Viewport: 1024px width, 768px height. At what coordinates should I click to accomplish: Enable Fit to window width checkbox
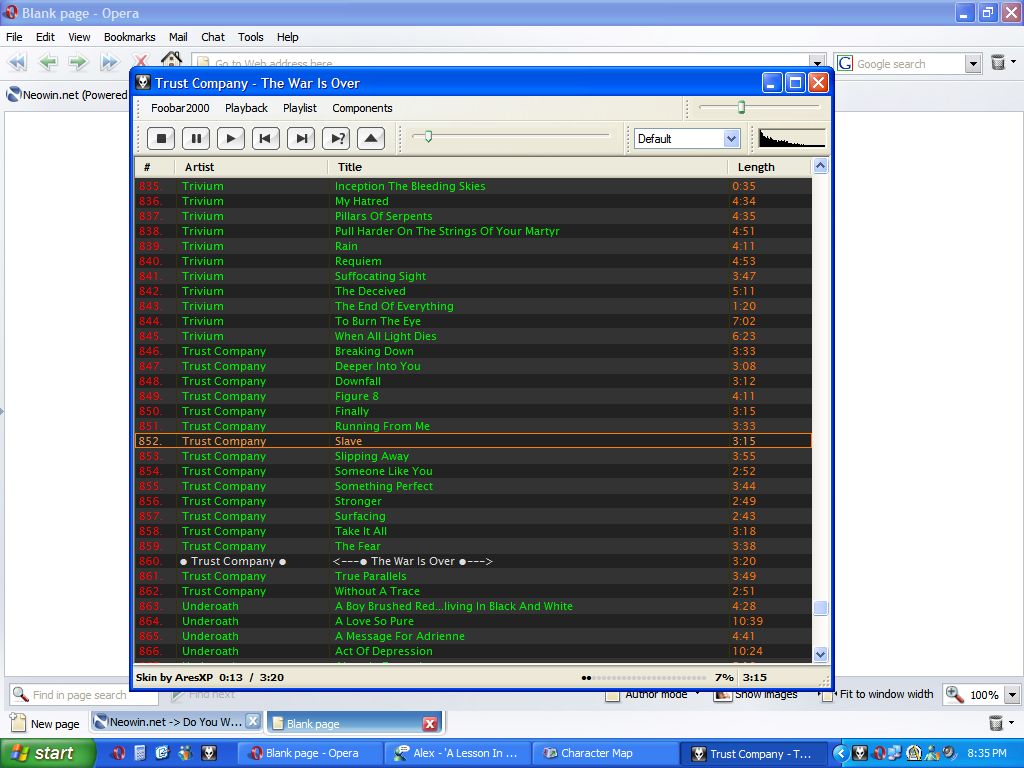(x=828, y=695)
